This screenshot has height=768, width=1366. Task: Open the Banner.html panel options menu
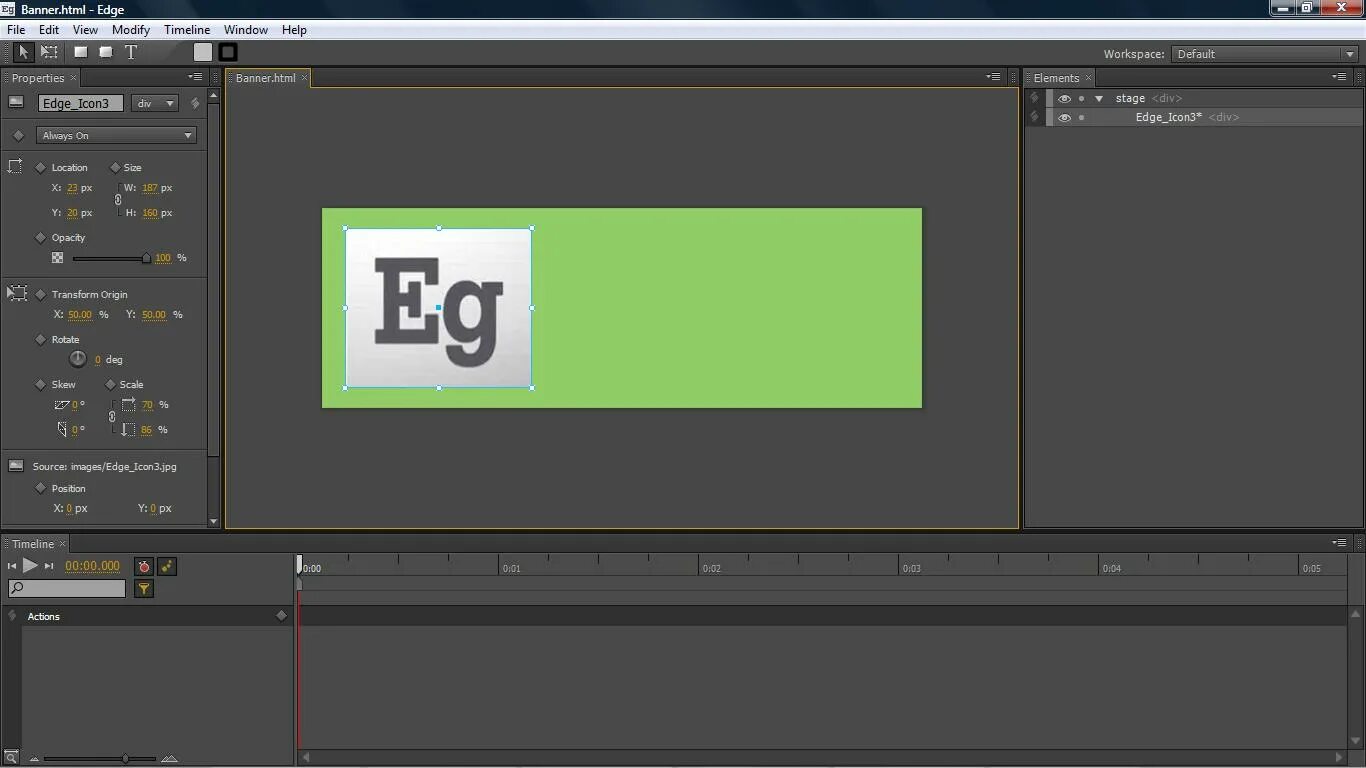tap(993, 77)
